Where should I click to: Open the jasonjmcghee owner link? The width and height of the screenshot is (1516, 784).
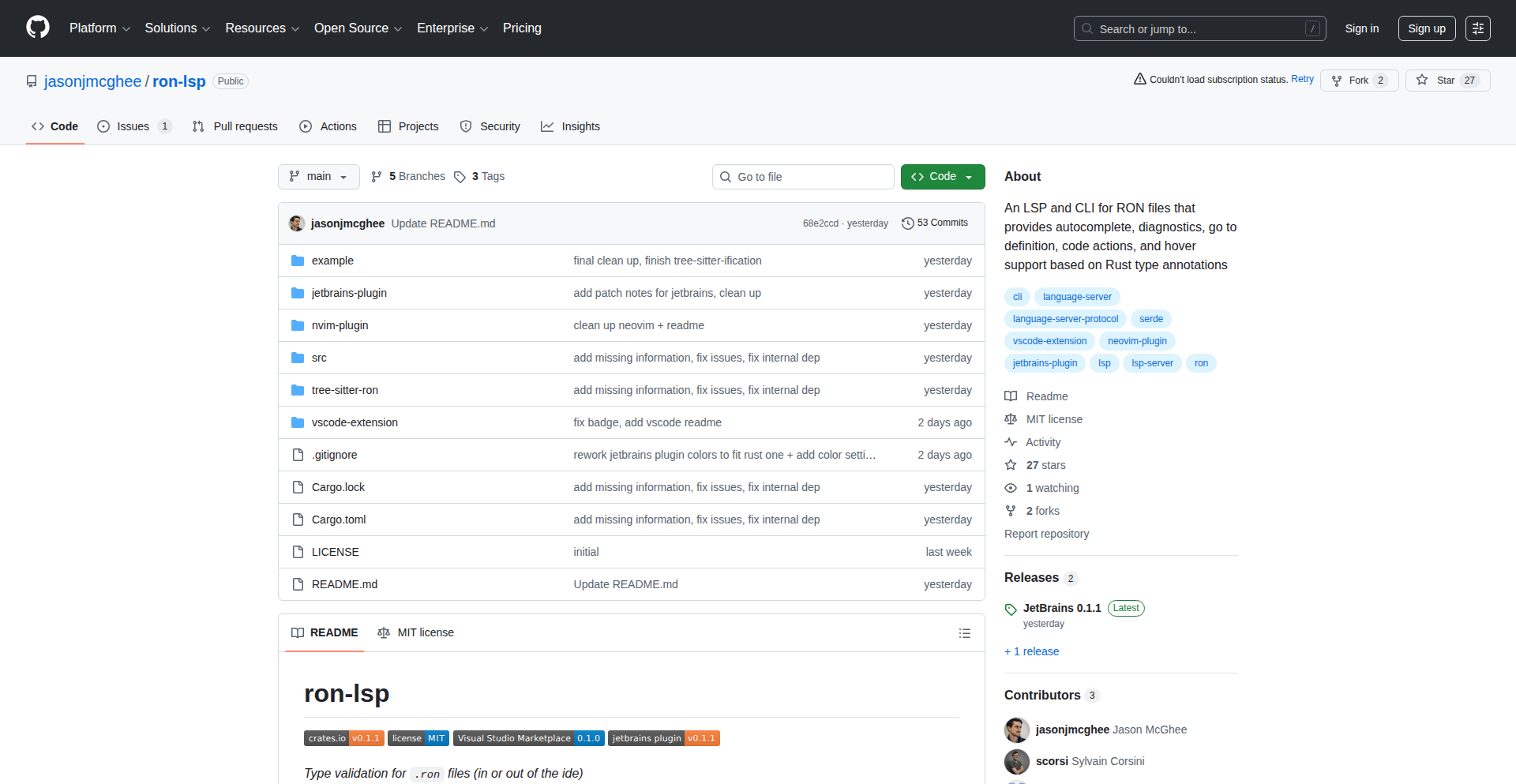tap(92, 81)
